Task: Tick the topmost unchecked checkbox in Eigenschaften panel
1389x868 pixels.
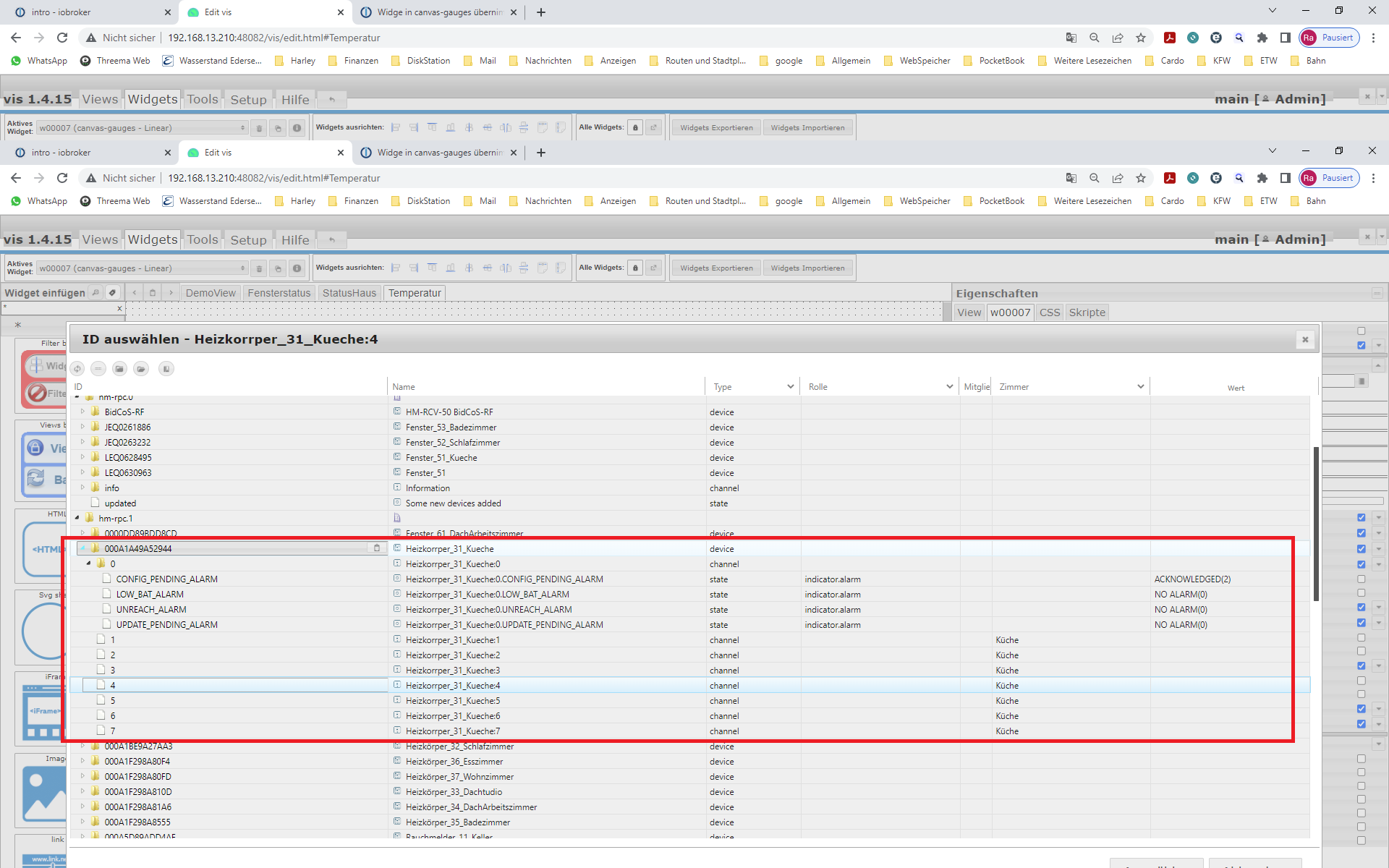Action: (1361, 331)
